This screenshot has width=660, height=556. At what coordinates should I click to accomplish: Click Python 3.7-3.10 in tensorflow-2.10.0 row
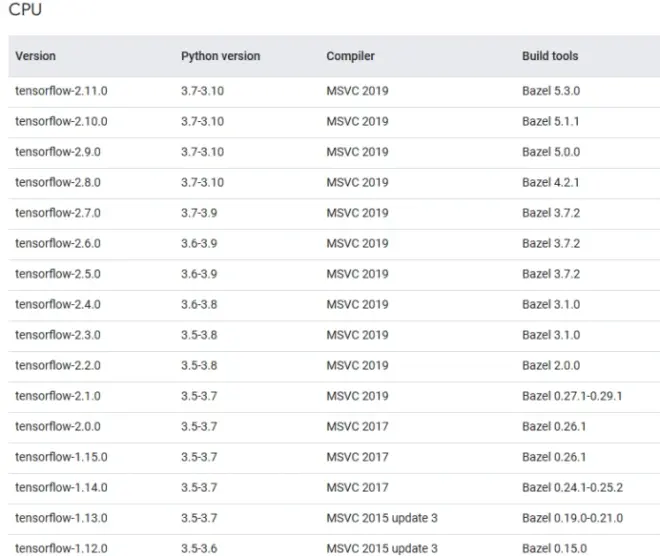pyautogui.click(x=202, y=122)
